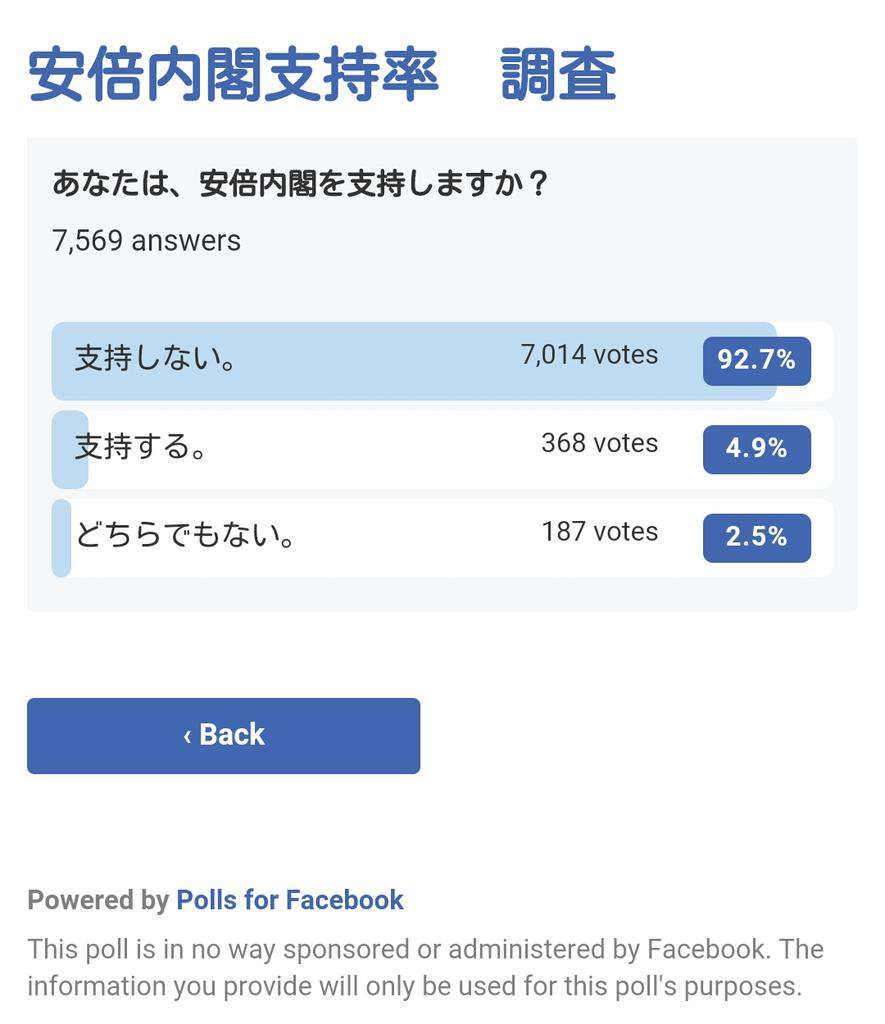Click the 7,014 votes count
Screen dimensions: 885x1024
point(589,355)
